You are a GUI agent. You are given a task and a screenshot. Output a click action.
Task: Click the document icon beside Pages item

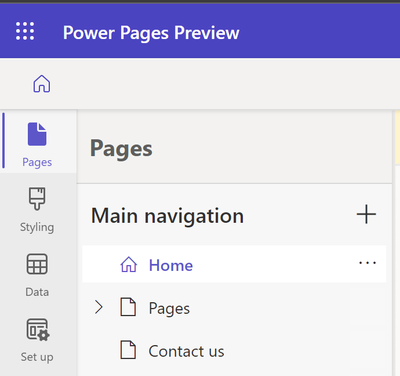(128, 307)
